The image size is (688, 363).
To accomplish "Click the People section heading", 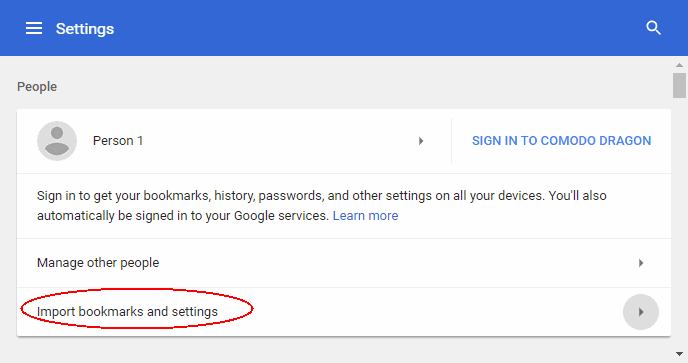I will pyautogui.click(x=37, y=86).
